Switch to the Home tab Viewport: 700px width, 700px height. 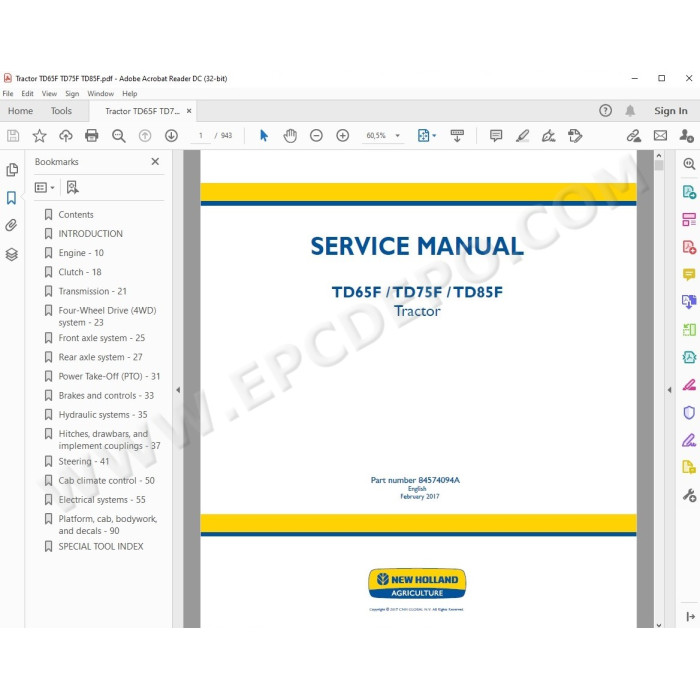click(x=21, y=111)
